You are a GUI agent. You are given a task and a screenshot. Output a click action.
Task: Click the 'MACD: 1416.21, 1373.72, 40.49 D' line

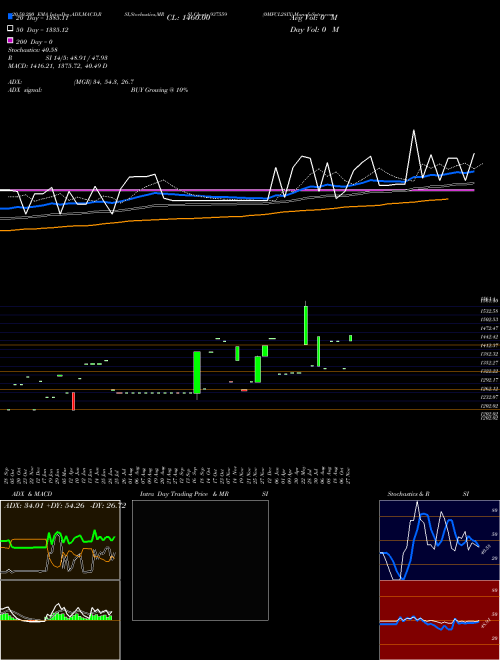point(58,66)
